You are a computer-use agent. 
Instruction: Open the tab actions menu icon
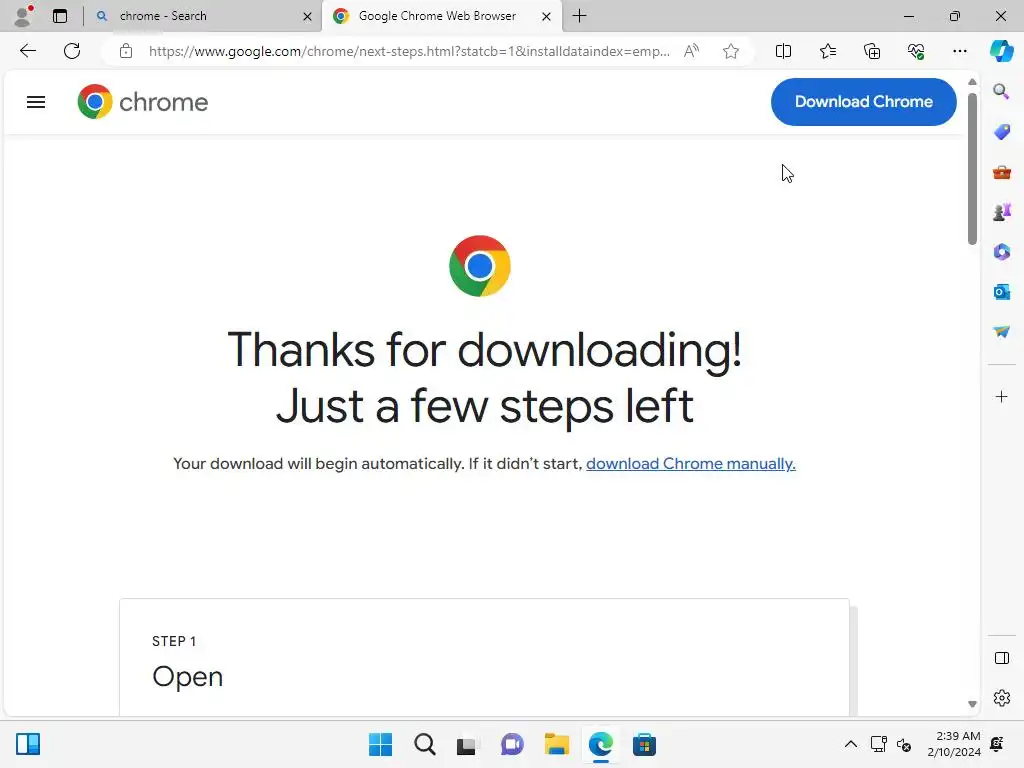click(59, 16)
